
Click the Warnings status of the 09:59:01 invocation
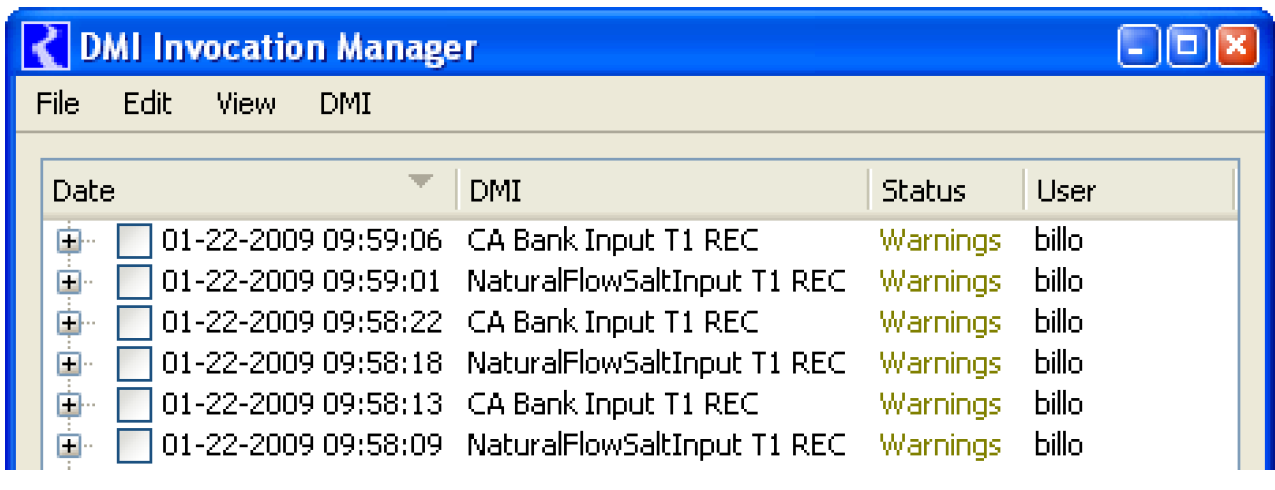939,282
